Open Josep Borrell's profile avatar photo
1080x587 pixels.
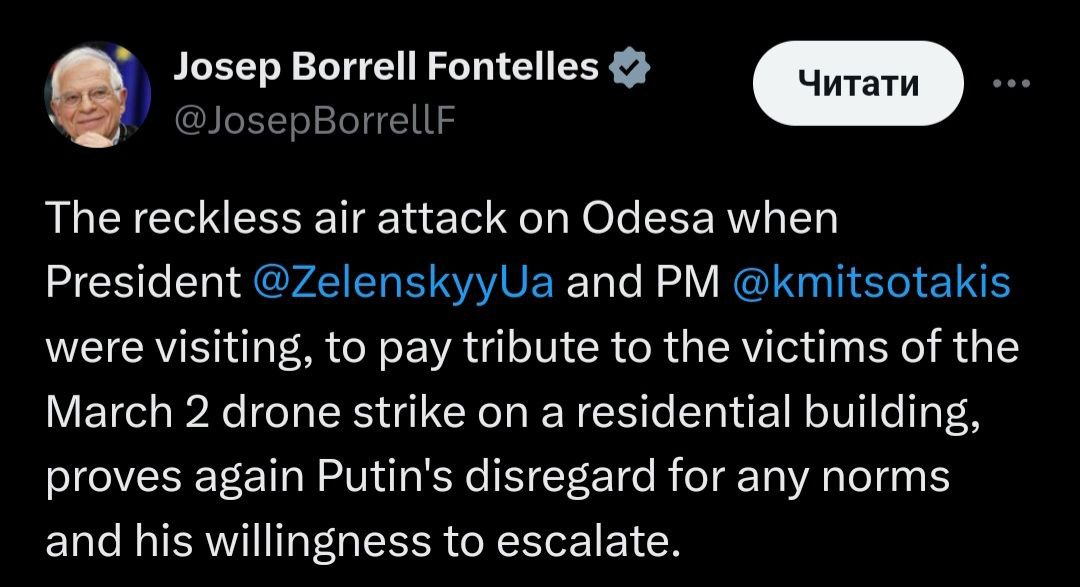(97, 95)
